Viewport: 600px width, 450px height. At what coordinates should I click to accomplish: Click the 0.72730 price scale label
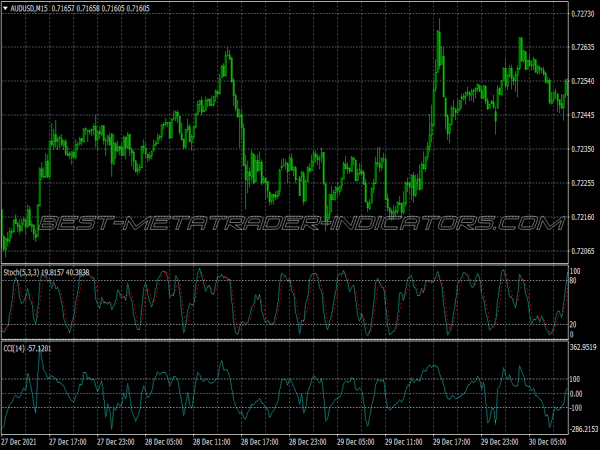pyautogui.click(x=584, y=14)
